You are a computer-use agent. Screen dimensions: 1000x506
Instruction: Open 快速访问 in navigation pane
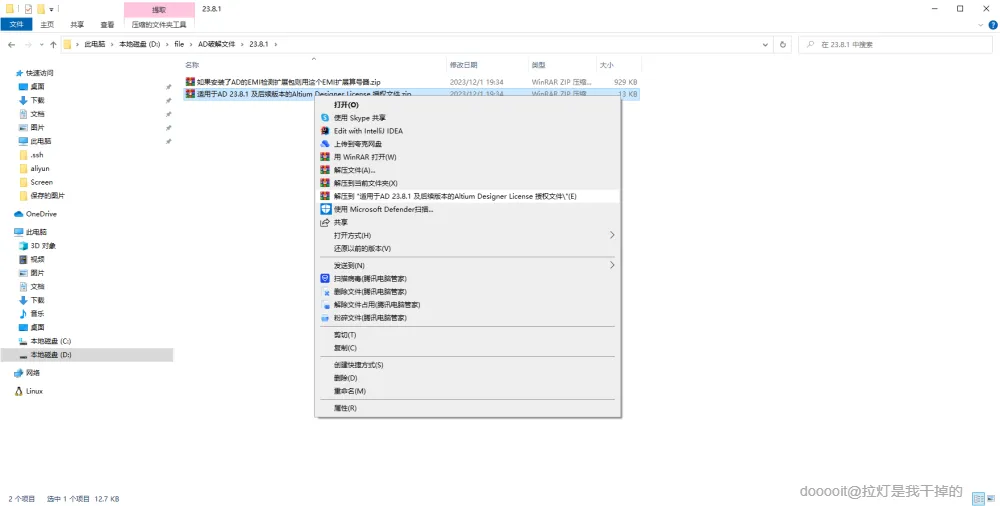(40, 73)
